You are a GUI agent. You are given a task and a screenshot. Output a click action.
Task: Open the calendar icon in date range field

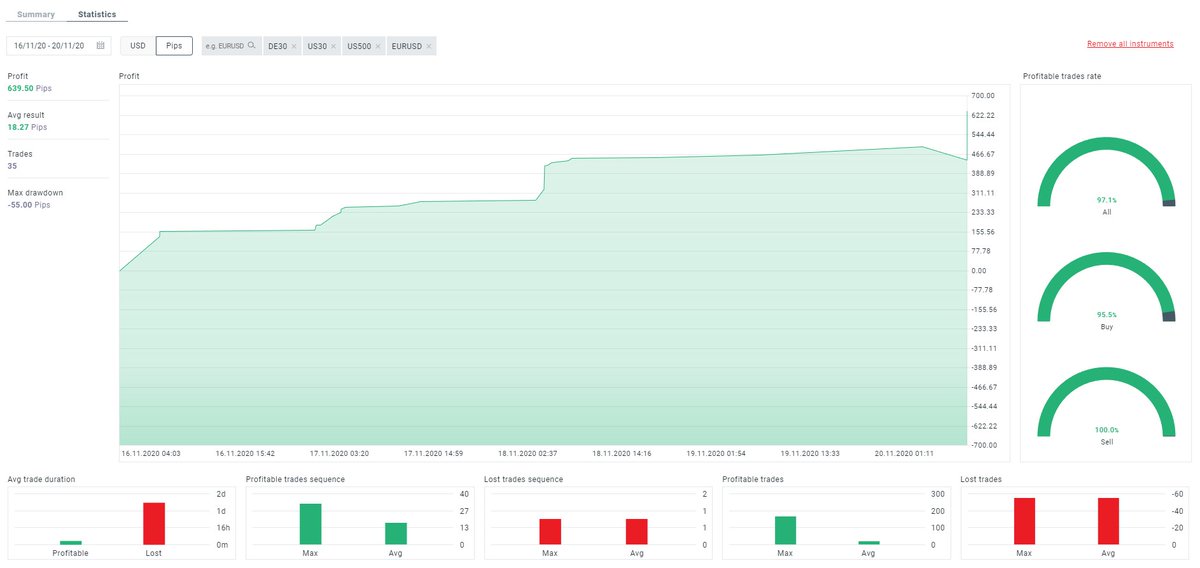pos(100,46)
